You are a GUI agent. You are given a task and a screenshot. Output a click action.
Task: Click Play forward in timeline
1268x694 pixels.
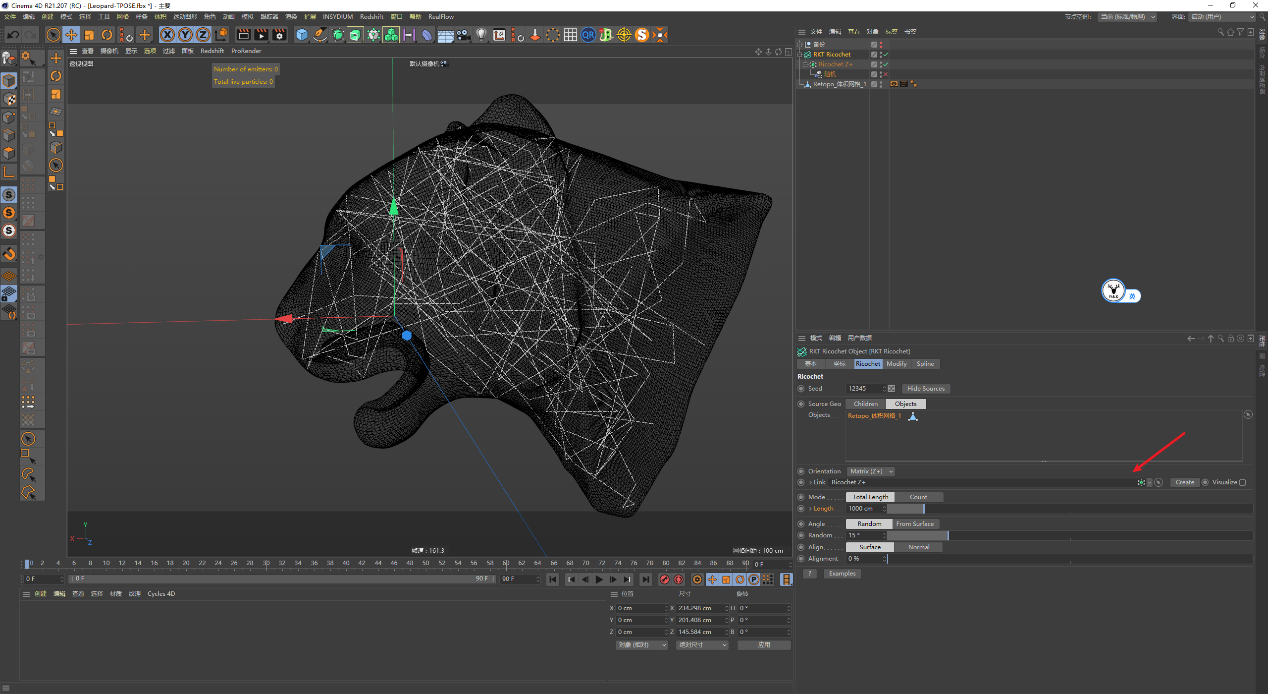599,579
